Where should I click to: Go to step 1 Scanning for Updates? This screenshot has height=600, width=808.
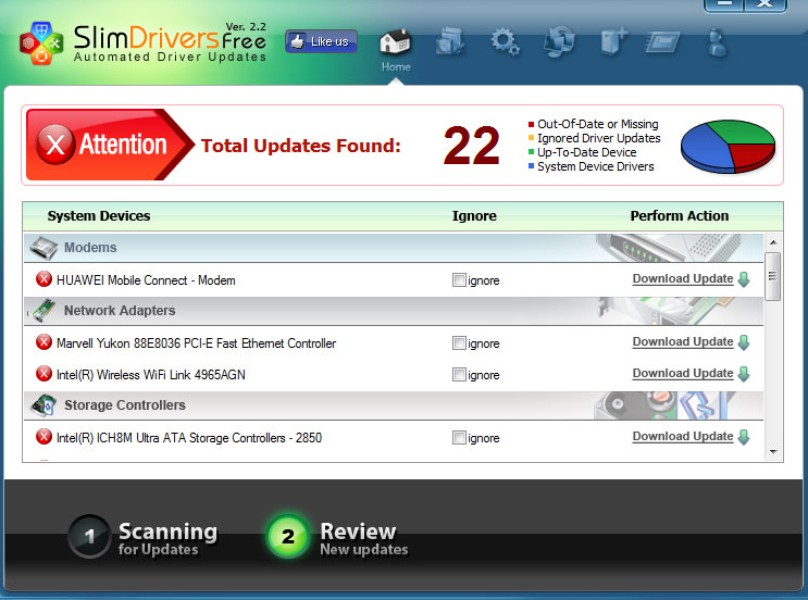143,537
